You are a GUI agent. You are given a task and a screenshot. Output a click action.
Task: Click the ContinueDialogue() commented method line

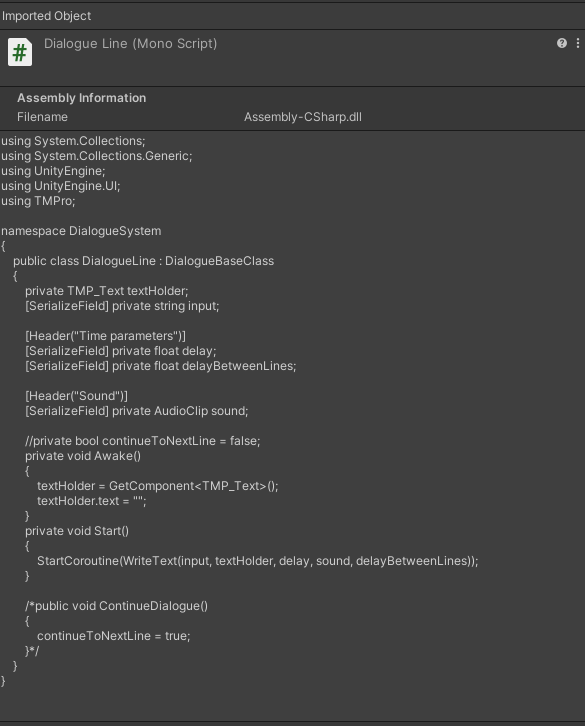pyautogui.click(x=117, y=606)
